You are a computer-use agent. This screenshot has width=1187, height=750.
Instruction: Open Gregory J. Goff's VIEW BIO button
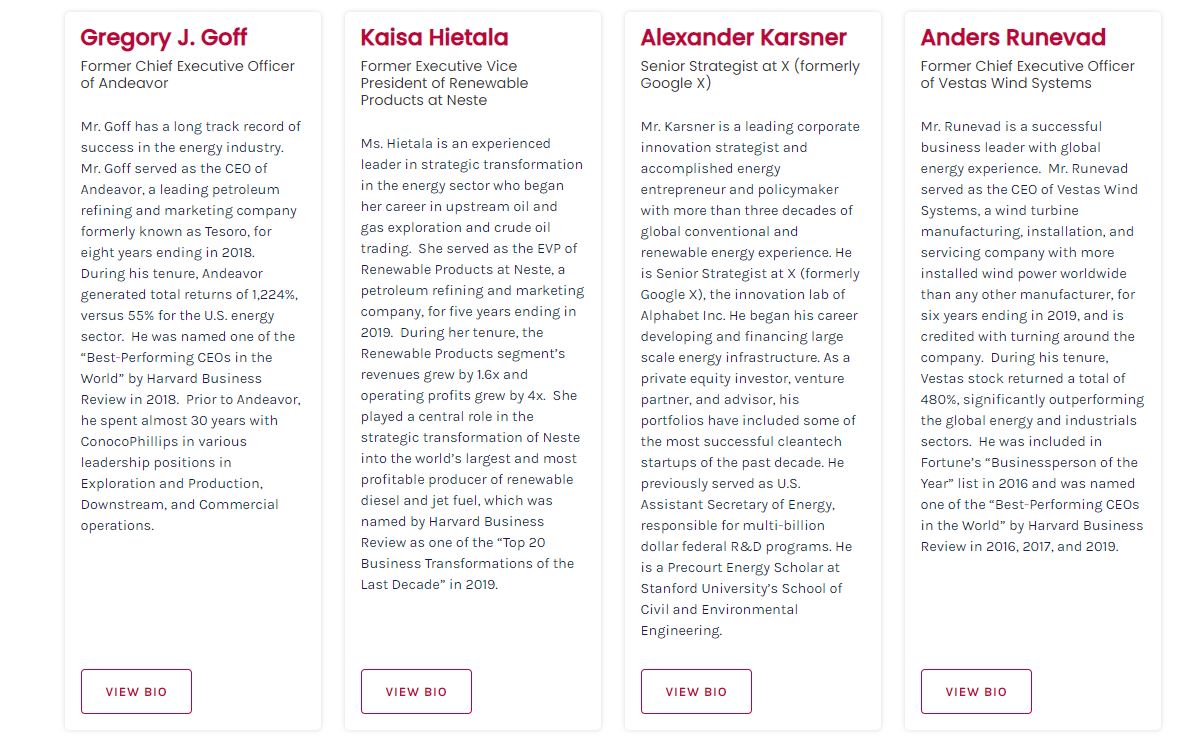[136, 691]
